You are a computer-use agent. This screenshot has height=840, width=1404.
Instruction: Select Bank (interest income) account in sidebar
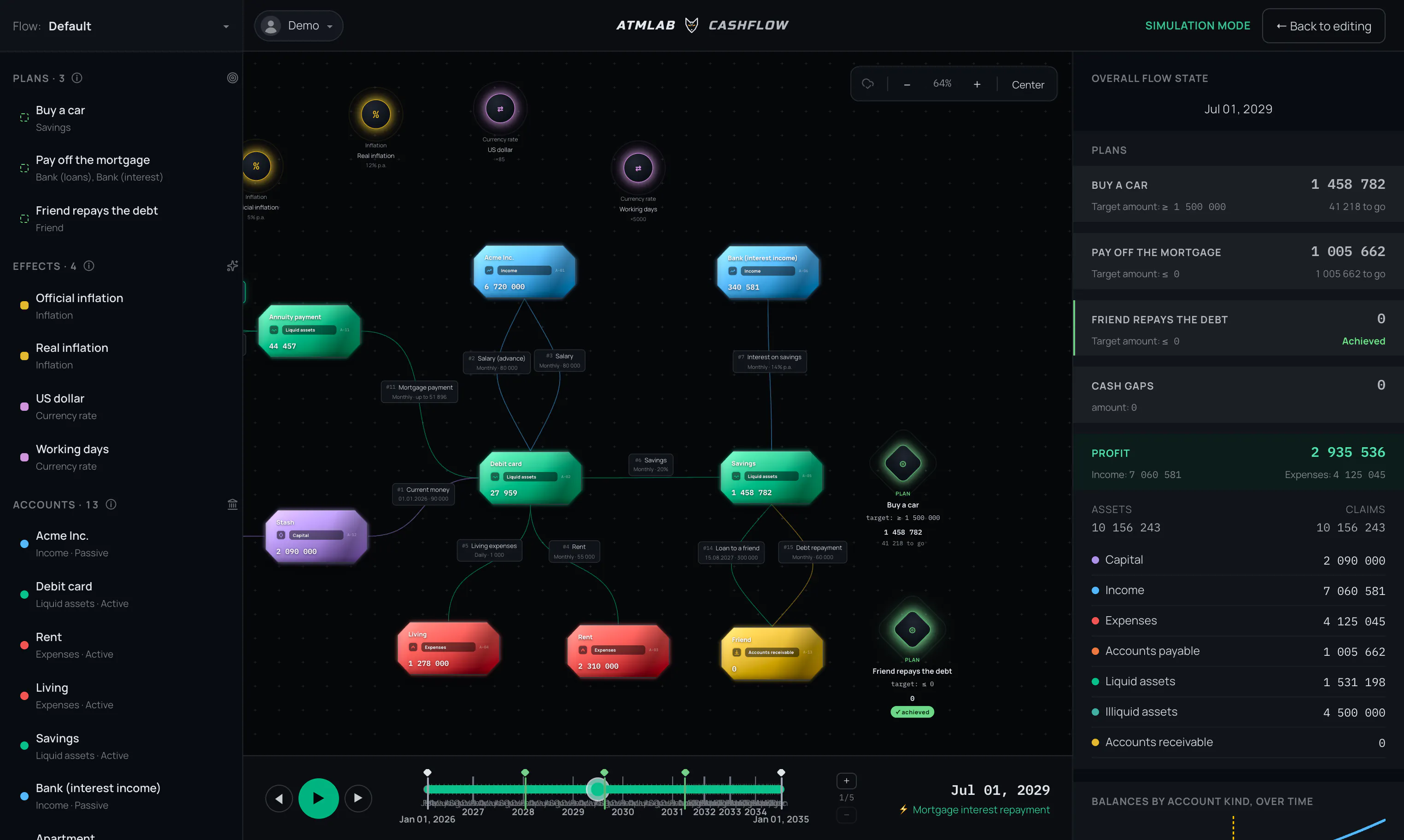tap(121, 796)
